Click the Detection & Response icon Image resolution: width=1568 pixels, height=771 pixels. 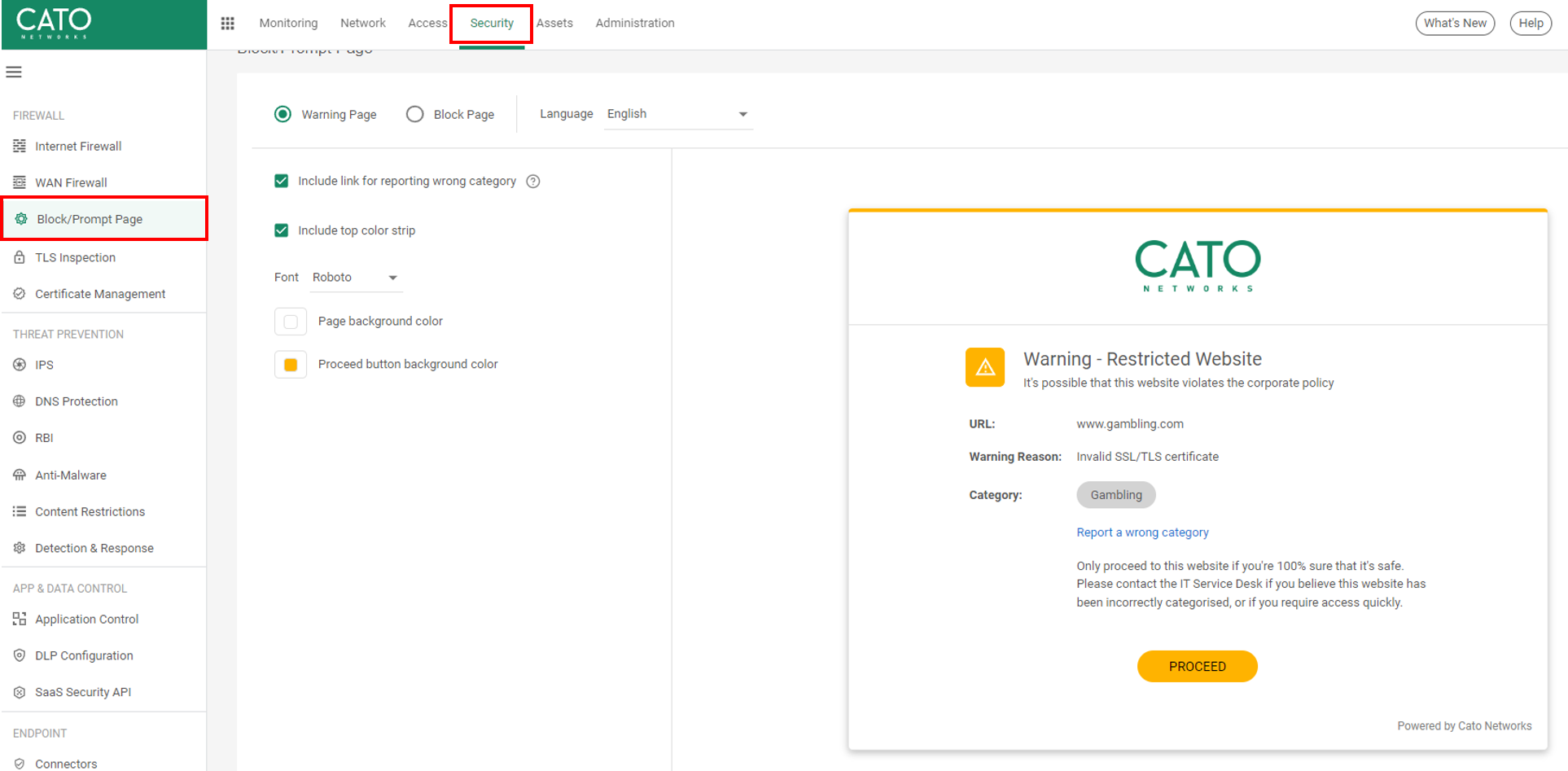point(20,548)
